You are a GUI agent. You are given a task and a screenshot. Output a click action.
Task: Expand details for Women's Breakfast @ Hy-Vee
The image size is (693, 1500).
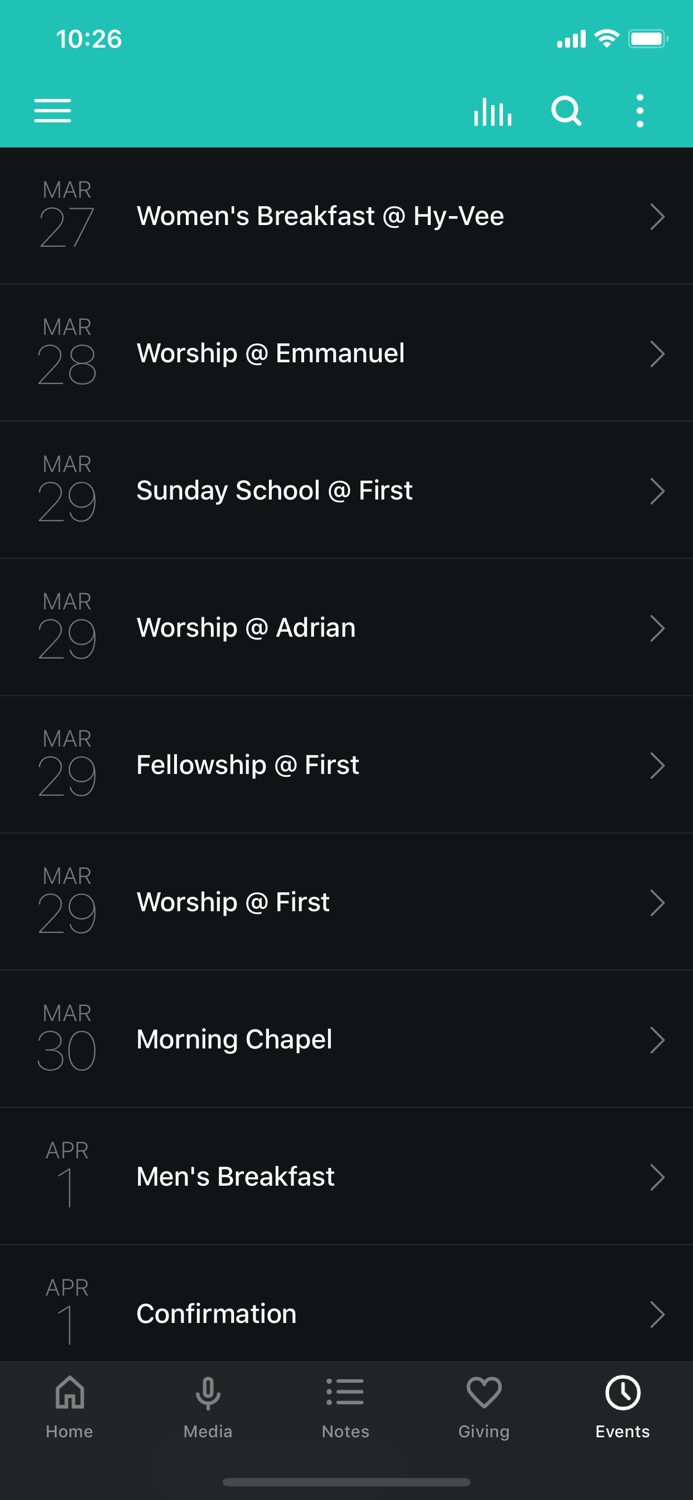pyautogui.click(x=346, y=216)
